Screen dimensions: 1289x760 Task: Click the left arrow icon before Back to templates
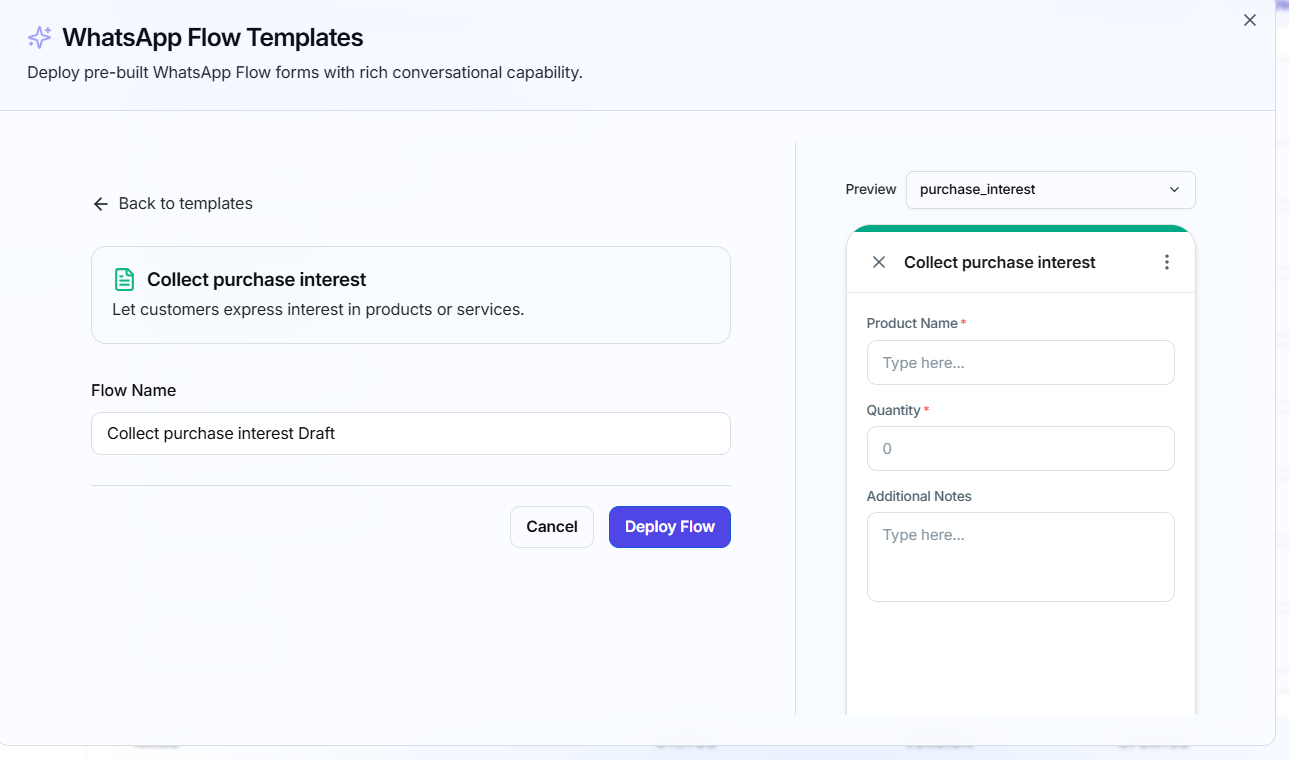click(x=100, y=204)
